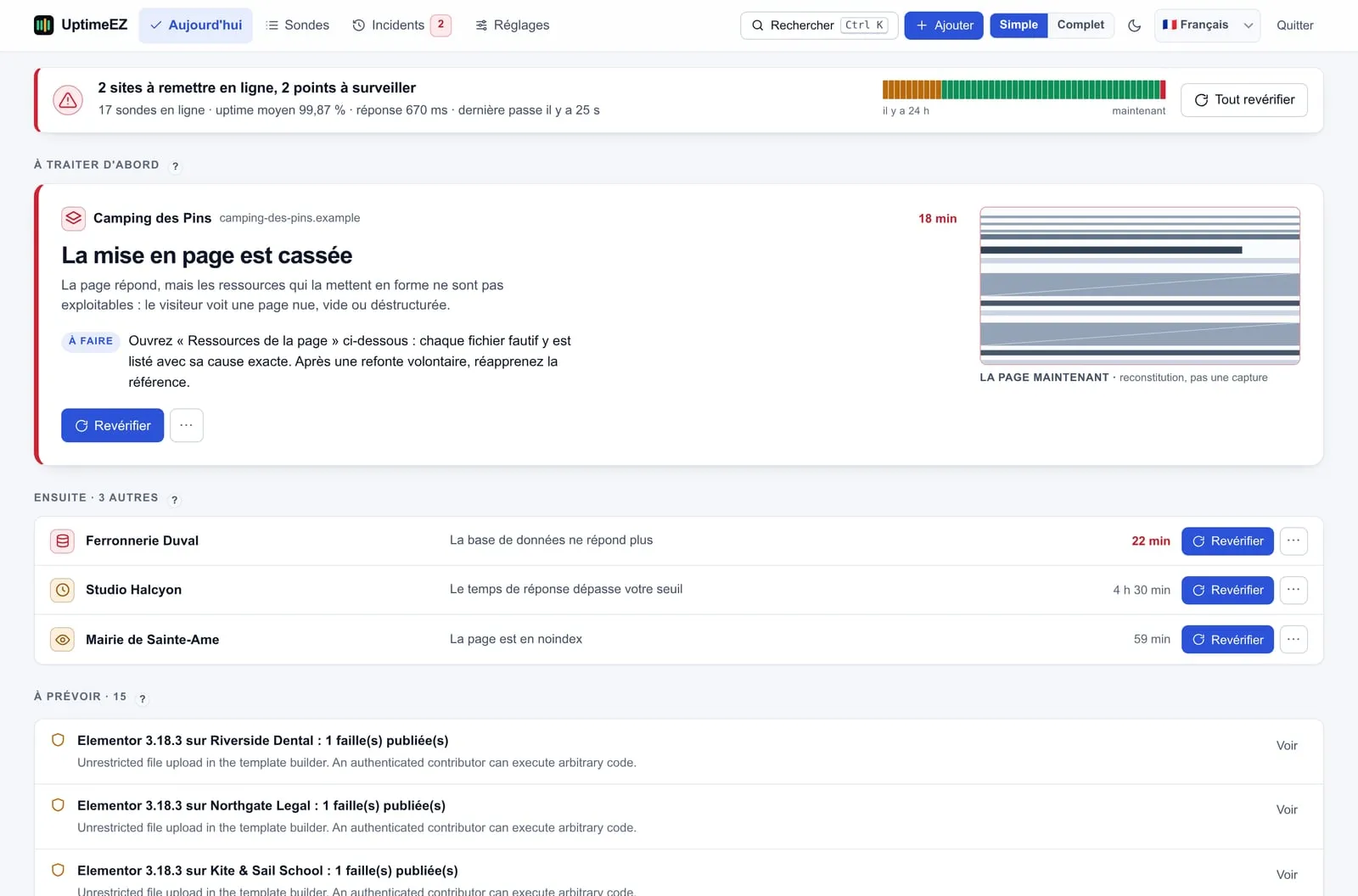1358x896 pixels.
Task: Click shield icon for Northgate Legal
Action: (59, 805)
